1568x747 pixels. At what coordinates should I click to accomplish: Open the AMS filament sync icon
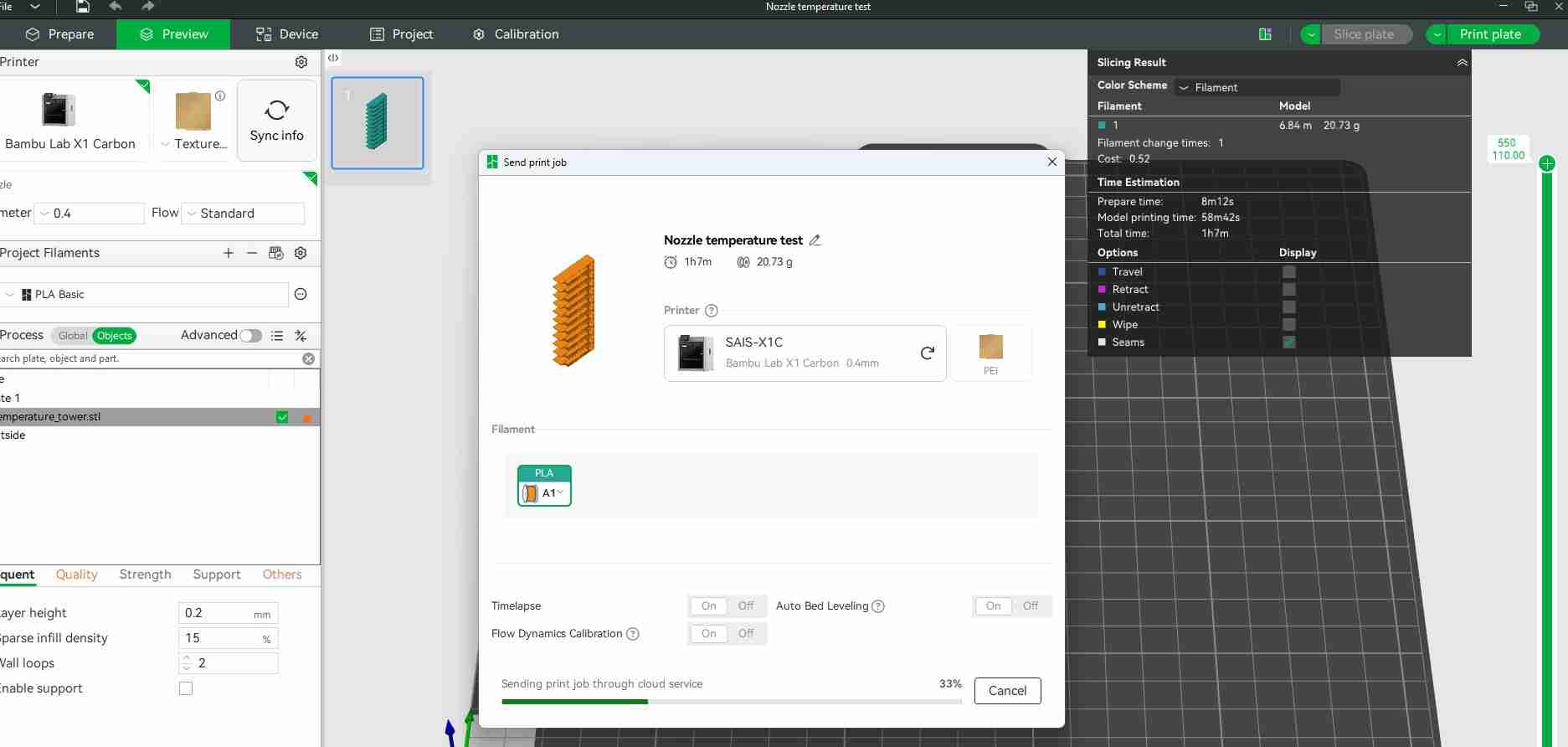[x=276, y=253]
